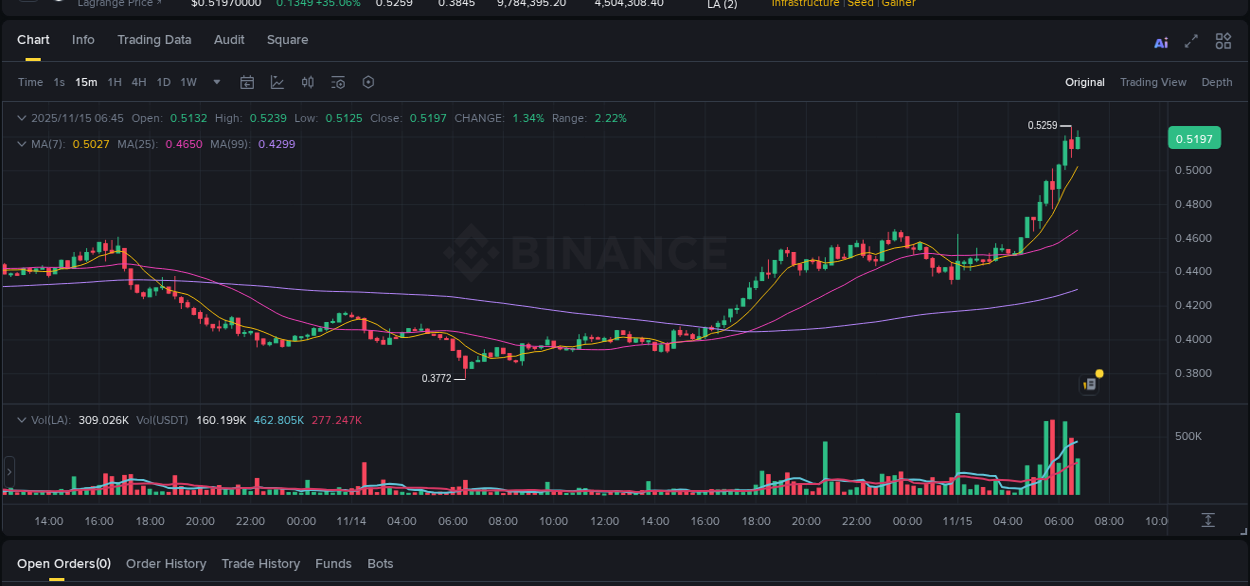
Task: Open the technical indicators icon
Action: click(308, 82)
